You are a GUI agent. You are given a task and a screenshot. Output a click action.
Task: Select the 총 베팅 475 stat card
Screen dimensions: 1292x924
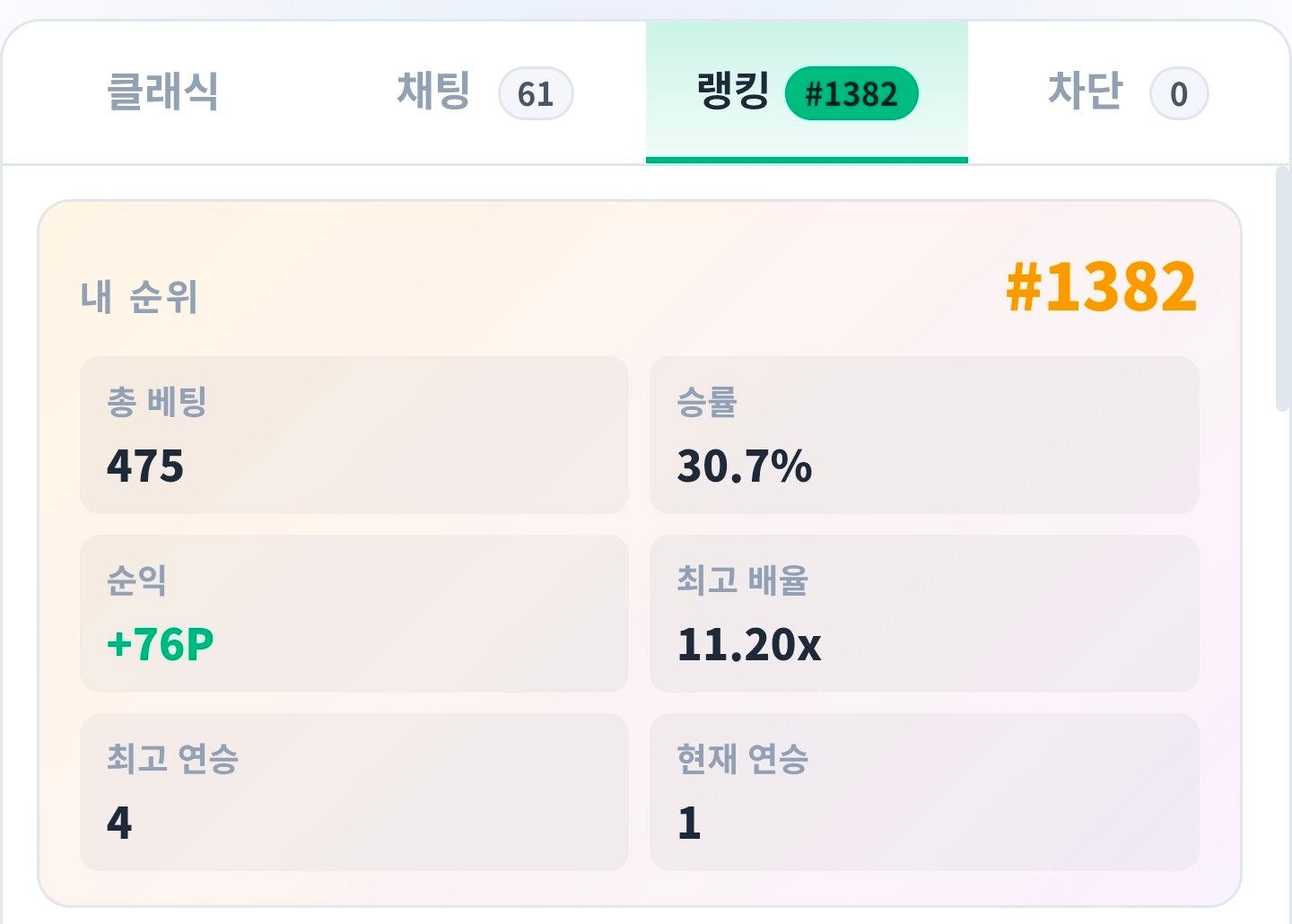[x=354, y=435]
